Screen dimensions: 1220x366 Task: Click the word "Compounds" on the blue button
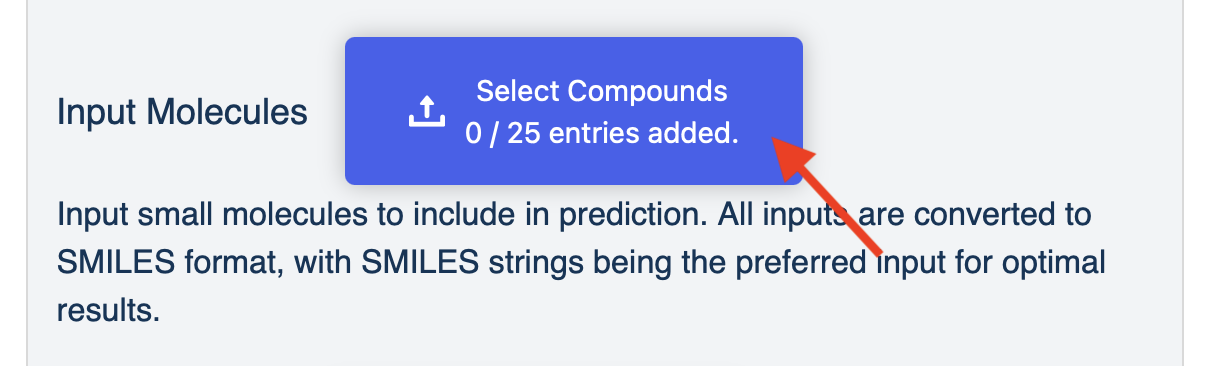pyautogui.click(x=649, y=91)
